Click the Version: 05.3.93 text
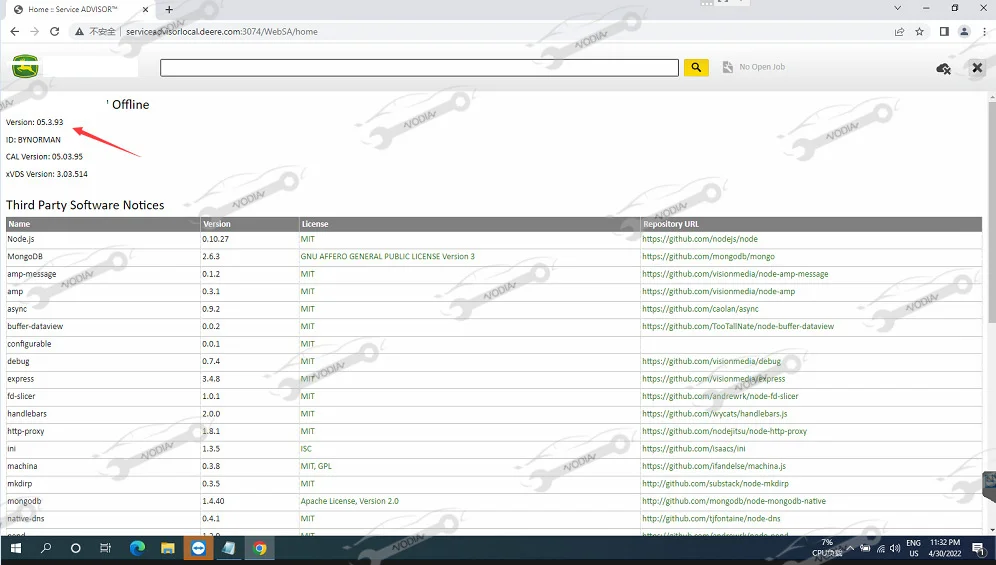The width and height of the screenshot is (996, 565). (34, 122)
